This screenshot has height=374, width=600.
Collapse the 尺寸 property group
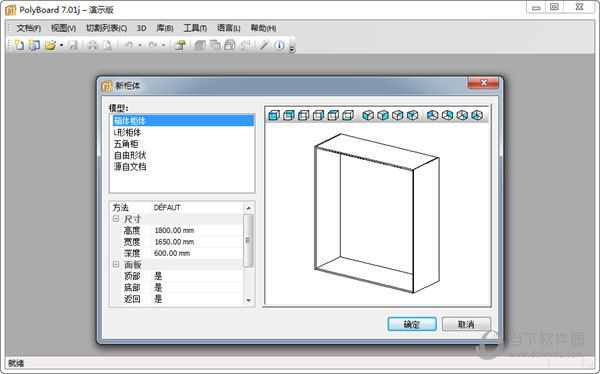click(116, 219)
